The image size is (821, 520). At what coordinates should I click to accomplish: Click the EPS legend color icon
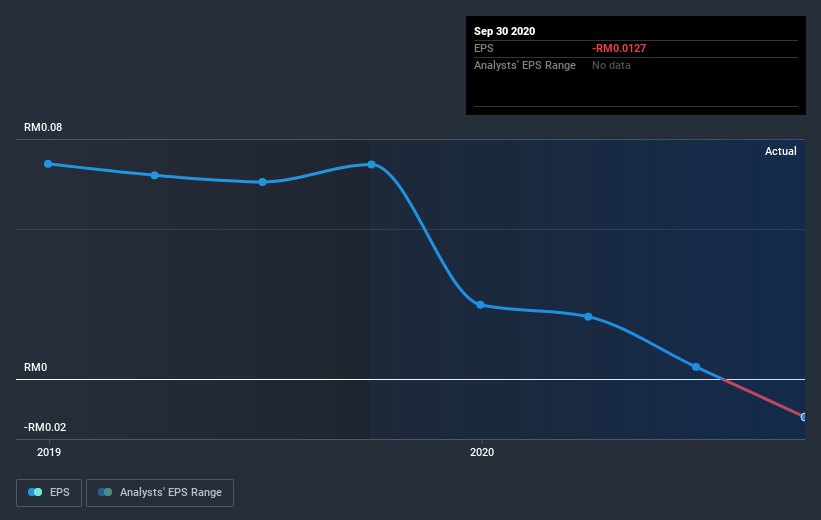click(x=35, y=492)
